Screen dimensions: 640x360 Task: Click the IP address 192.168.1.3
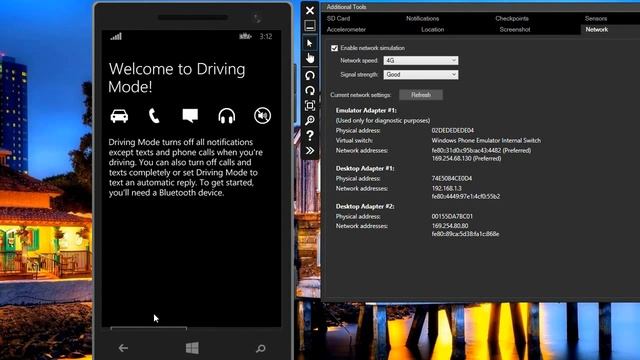pyautogui.click(x=447, y=188)
